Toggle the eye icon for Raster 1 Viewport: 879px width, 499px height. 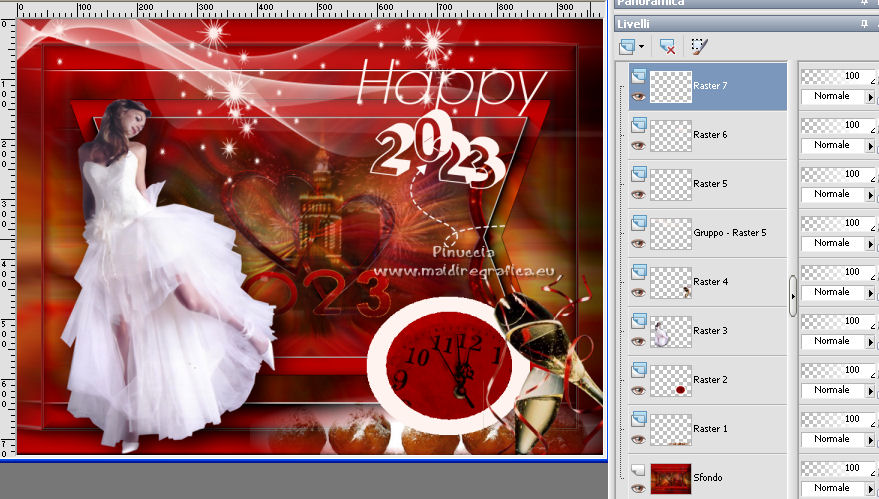pyautogui.click(x=639, y=440)
